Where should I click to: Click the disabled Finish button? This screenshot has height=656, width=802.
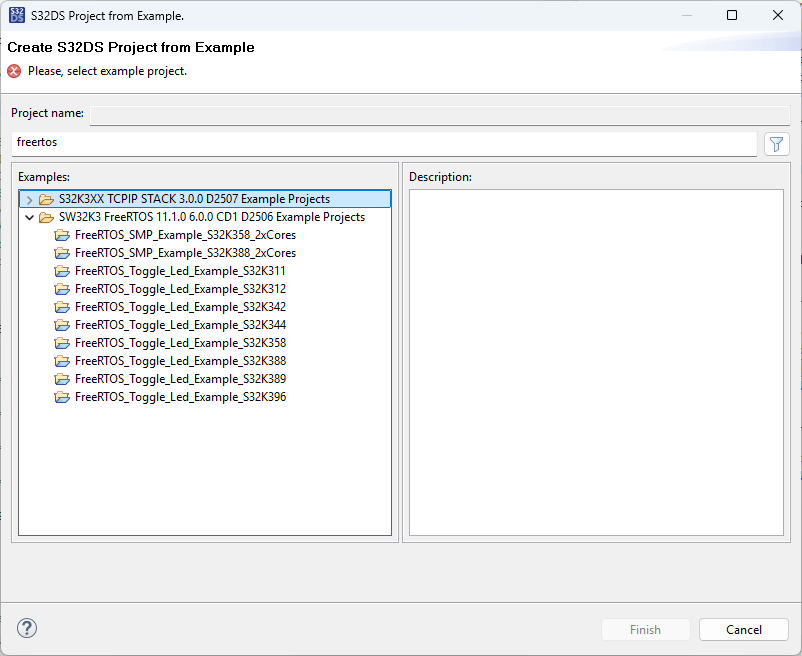645,629
